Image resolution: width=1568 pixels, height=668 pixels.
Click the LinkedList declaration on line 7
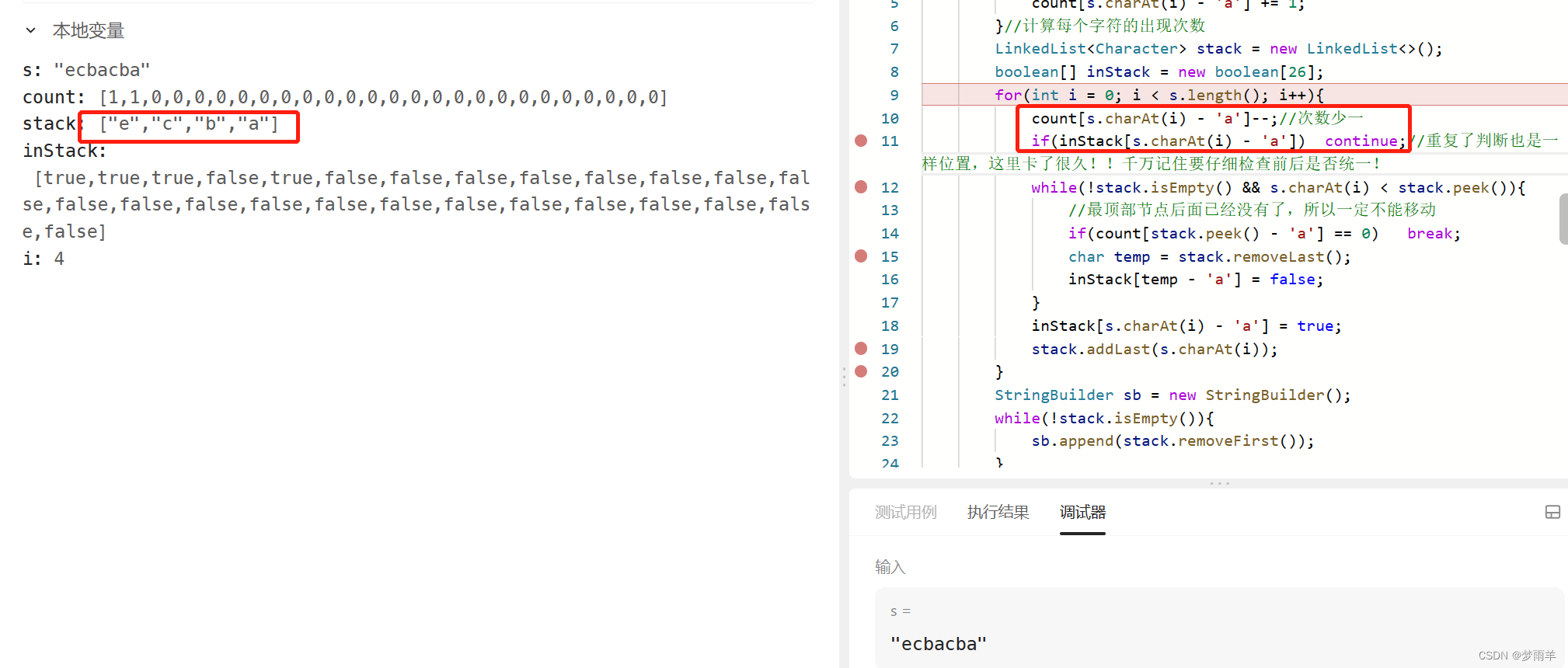pos(1218,48)
